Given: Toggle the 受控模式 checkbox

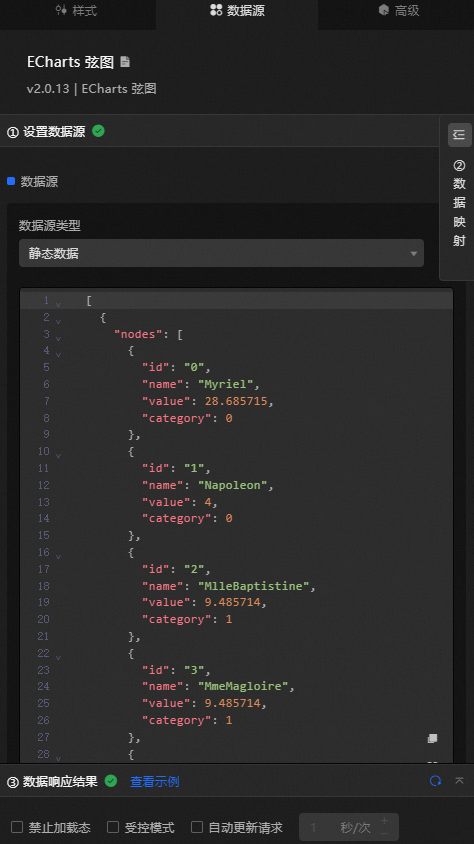Looking at the screenshot, I should click(x=112, y=827).
